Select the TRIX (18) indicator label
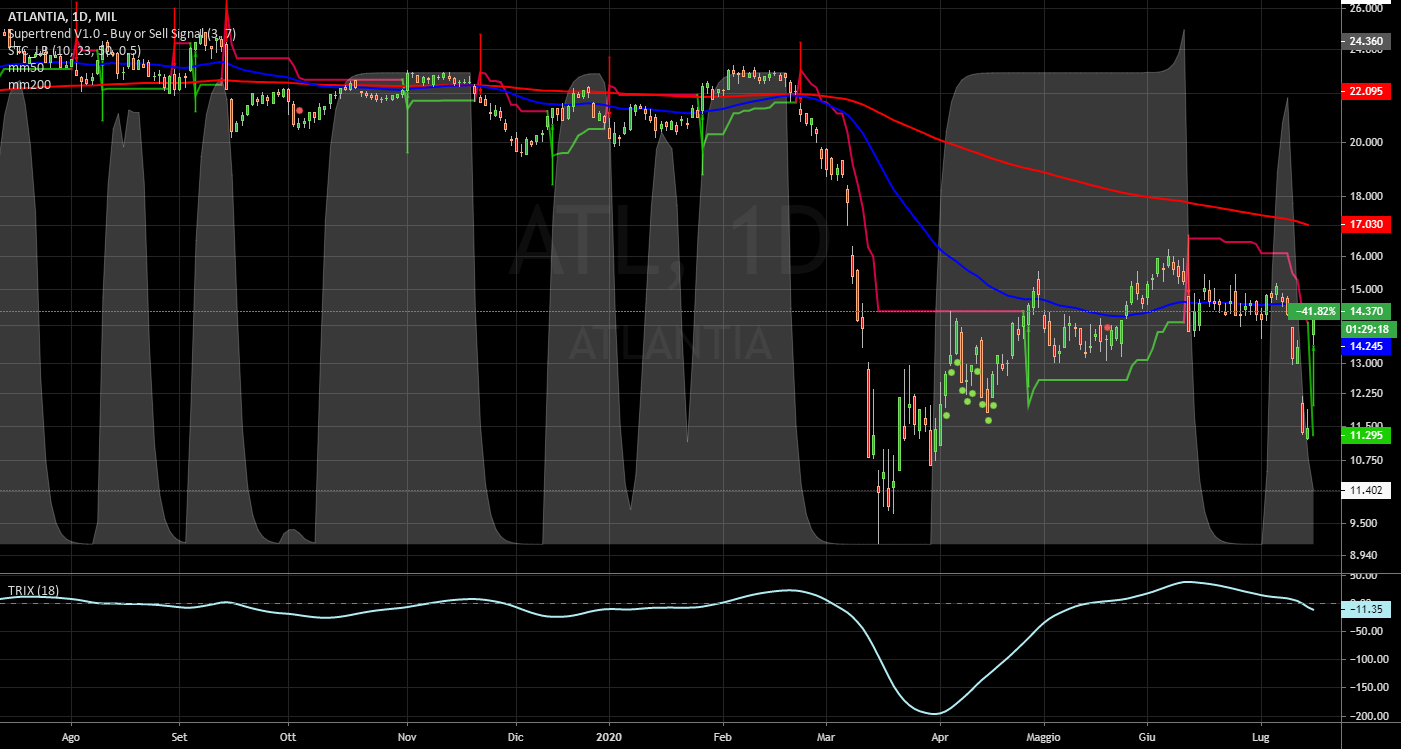 click(33, 590)
